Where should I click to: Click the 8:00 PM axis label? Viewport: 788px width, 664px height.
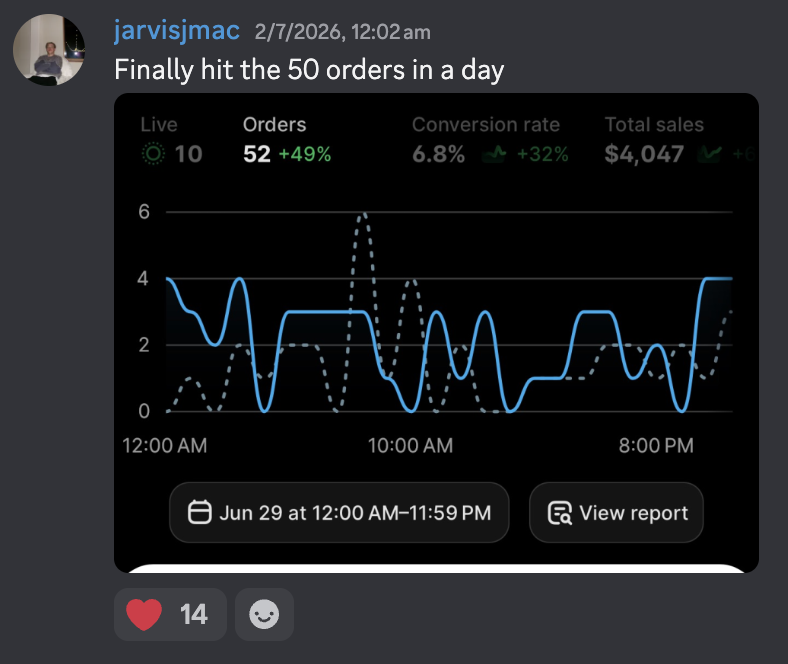click(656, 445)
